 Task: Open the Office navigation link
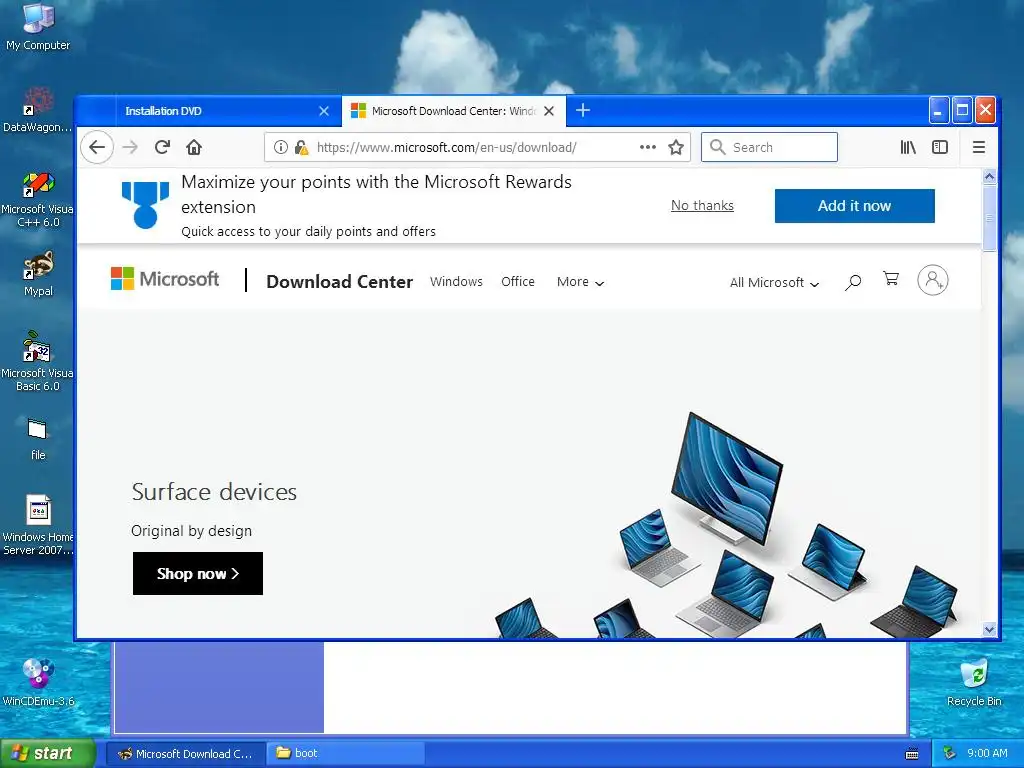pos(518,281)
